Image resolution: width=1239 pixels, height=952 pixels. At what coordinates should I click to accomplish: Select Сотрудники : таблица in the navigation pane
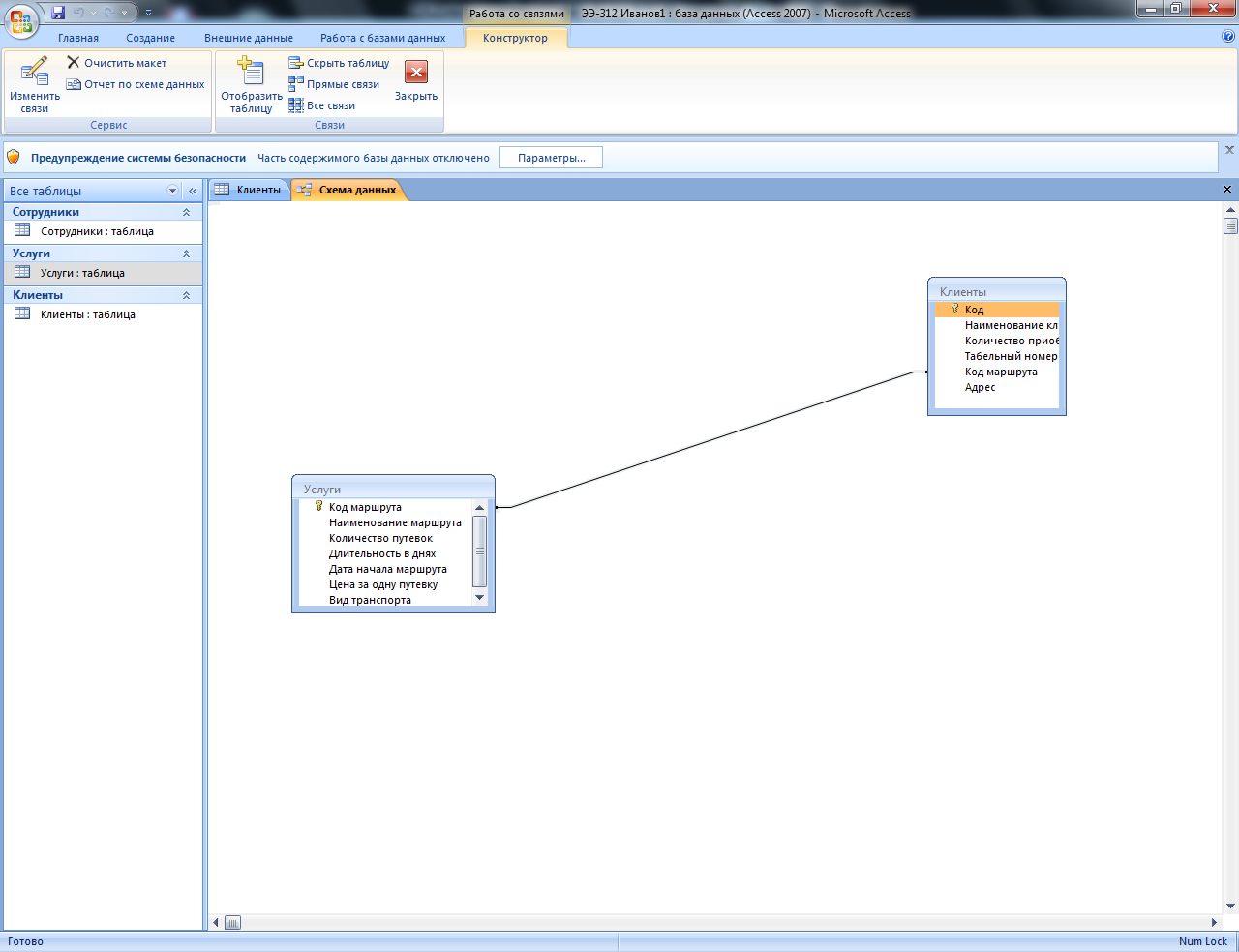point(103,231)
